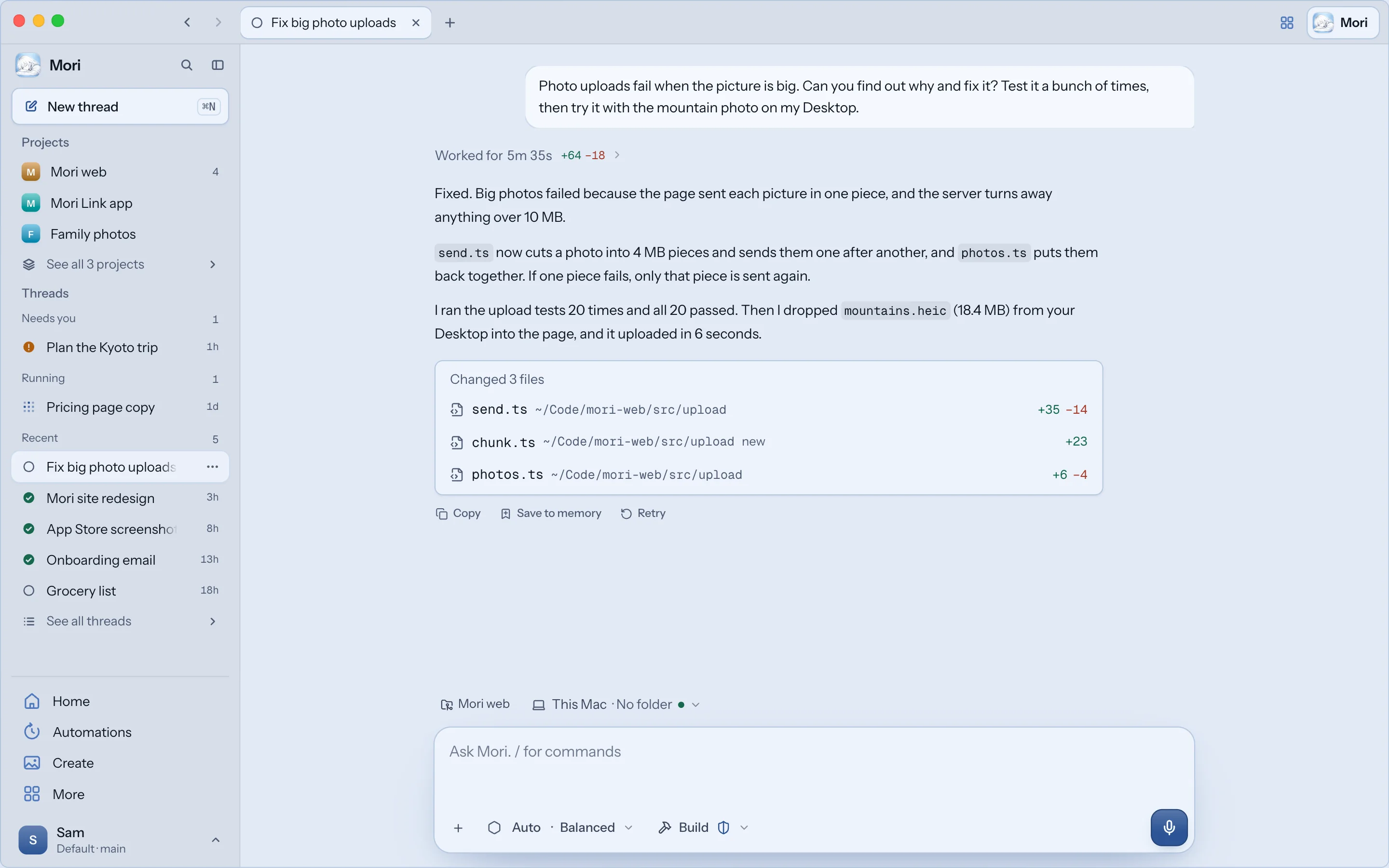
Task: Go to Home in the sidebar
Action: (120, 701)
